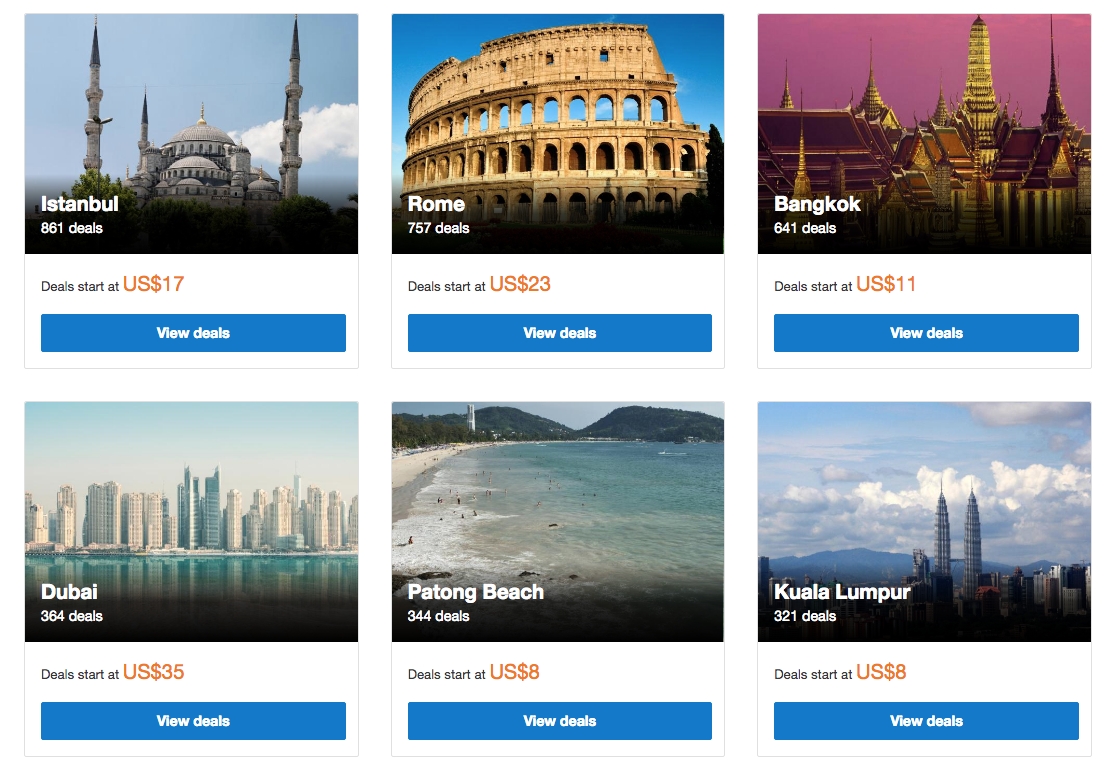Image resolution: width=1109 pixels, height=770 pixels.
Task: Click View deals button for Istanbul
Action: (193, 333)
